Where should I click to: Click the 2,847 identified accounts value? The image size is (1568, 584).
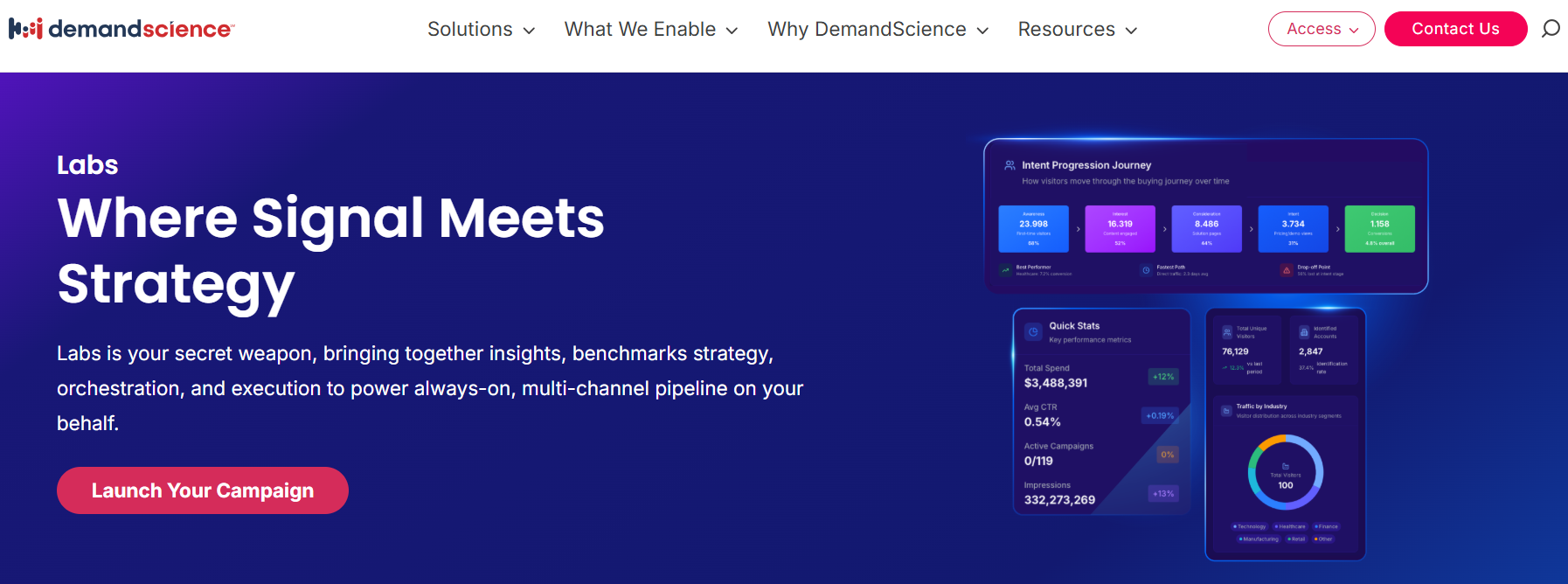click(1310, 351)
